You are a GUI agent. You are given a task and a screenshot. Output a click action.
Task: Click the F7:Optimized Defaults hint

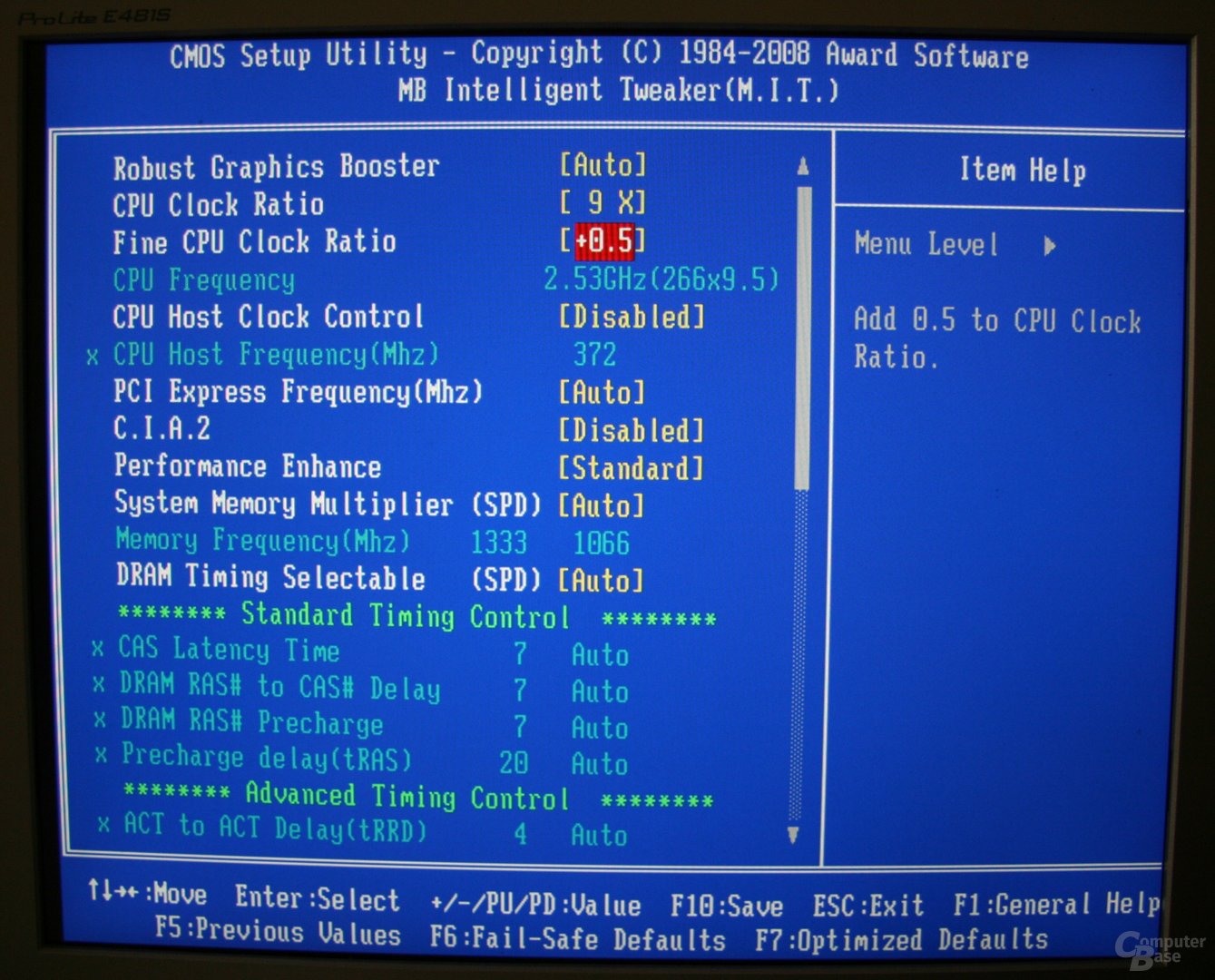902,940
